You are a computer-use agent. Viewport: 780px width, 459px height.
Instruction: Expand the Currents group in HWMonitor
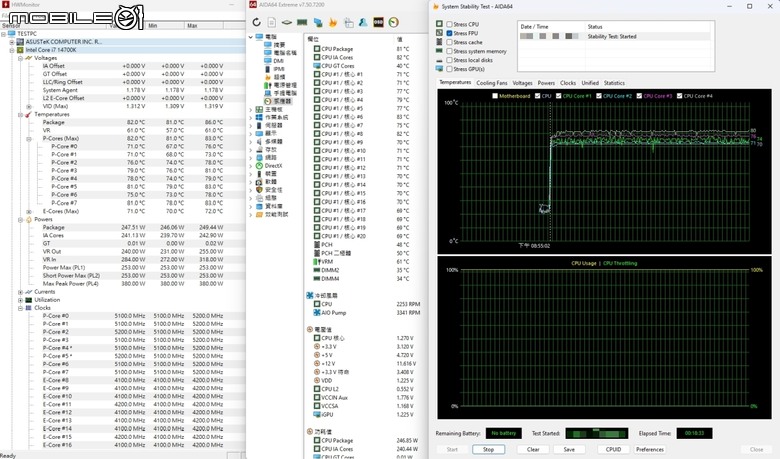click(x=20, y=292)
